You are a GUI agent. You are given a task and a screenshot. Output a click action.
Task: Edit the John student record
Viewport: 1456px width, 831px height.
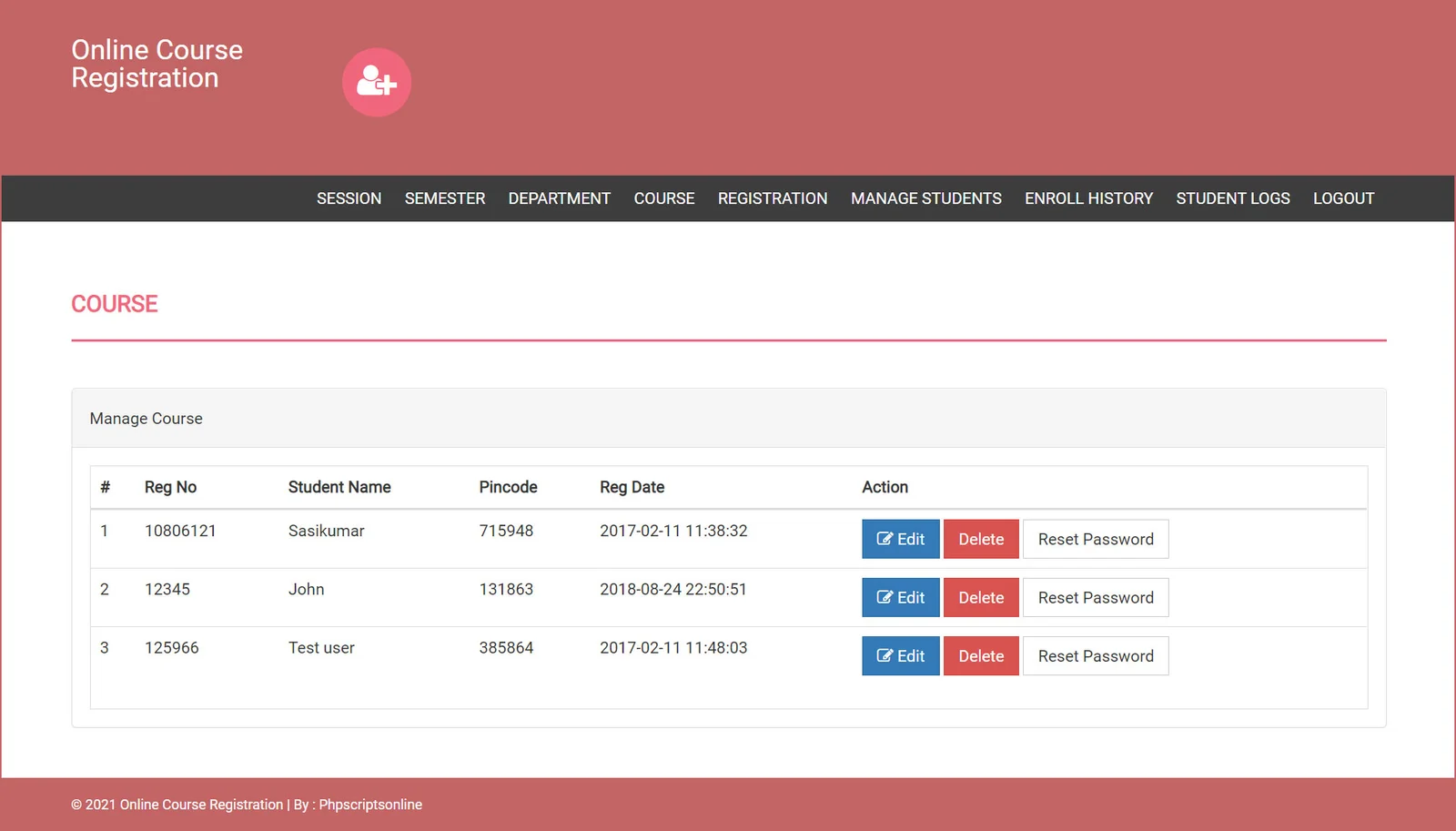tap(901, 597)
